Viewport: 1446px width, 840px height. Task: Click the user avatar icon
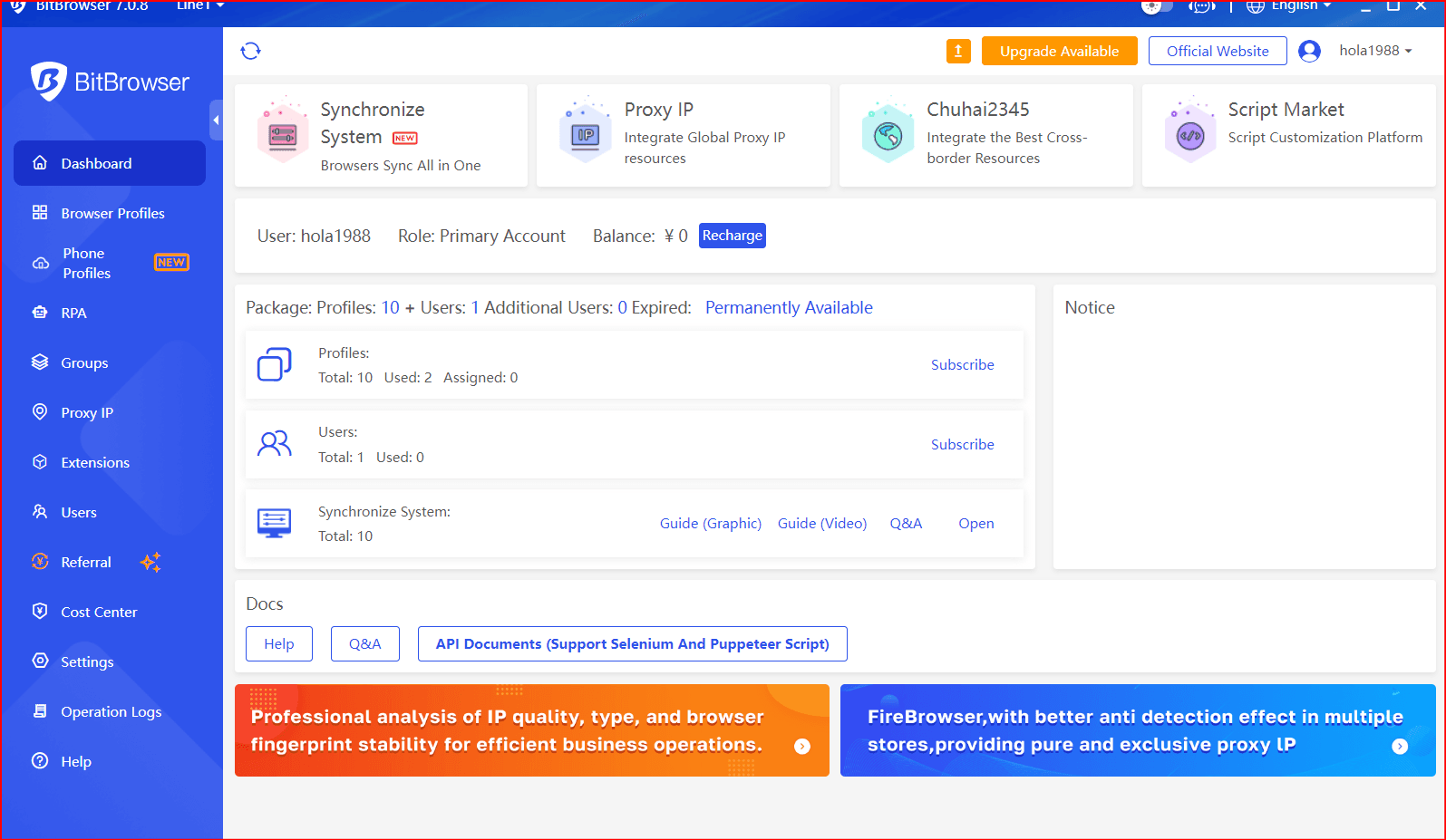click(1309, 51)
